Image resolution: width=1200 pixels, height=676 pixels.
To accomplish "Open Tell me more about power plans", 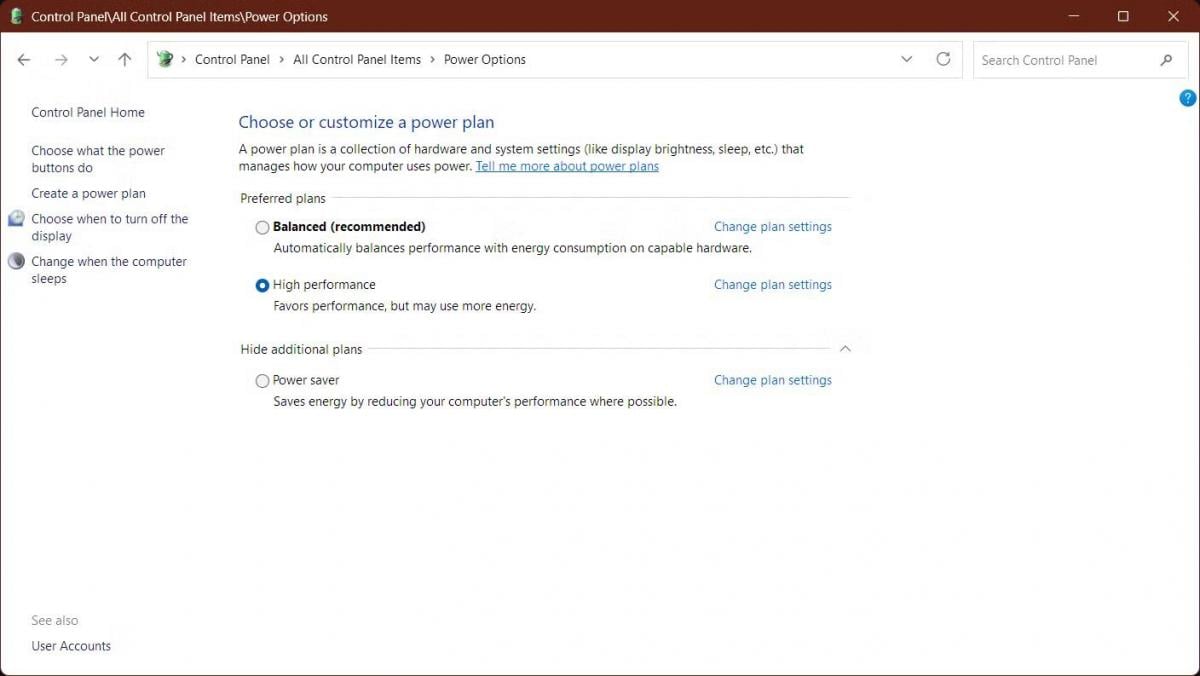I will tap(567, 166).
